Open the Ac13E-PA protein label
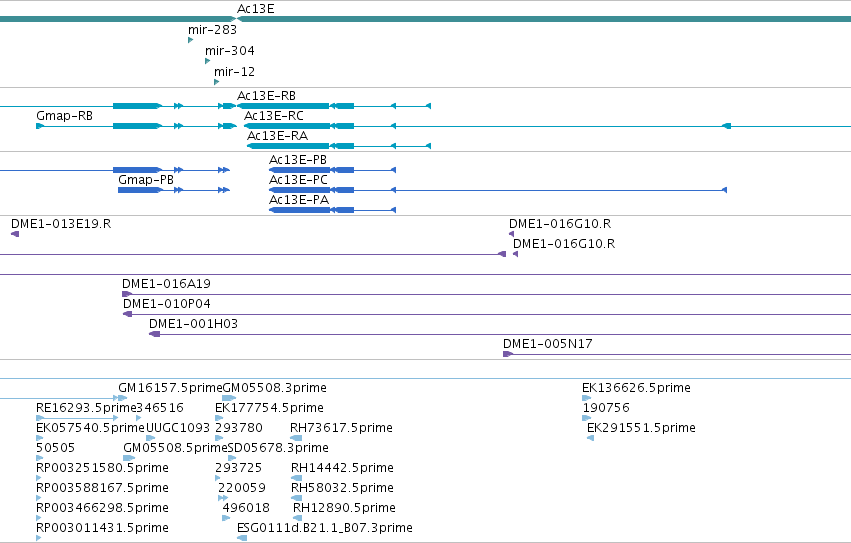 tap(299, 200)
